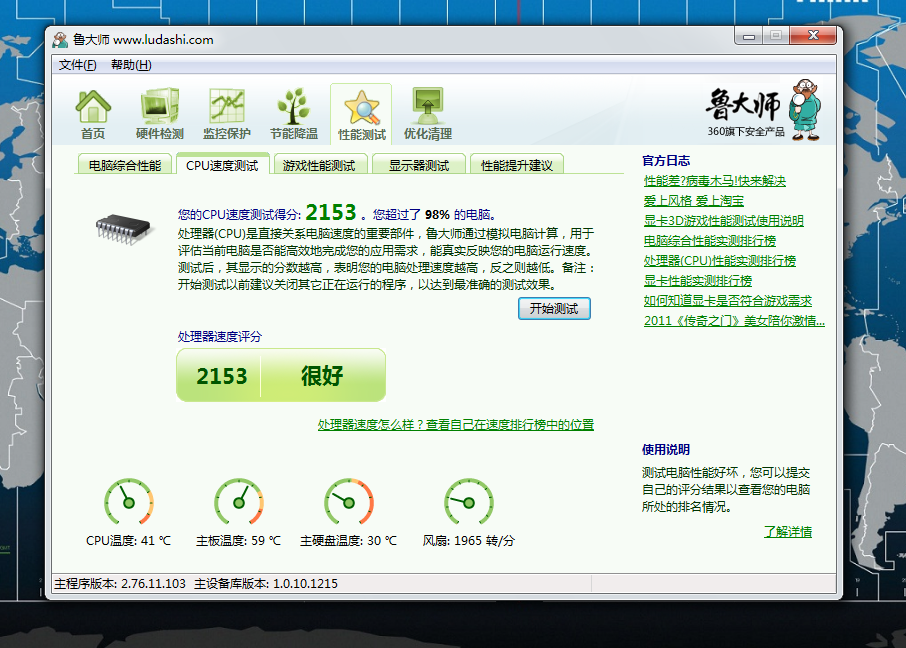This screenshot has width=906, height=648.
Task: Click the 官方日志 heading
Action: (666, 161)
